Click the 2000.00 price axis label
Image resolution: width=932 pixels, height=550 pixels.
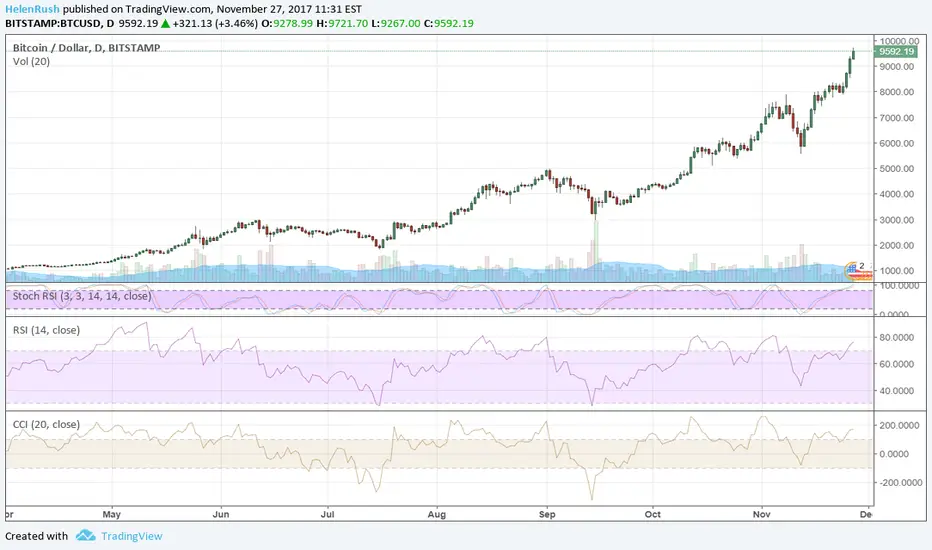(x=897, y=246)
